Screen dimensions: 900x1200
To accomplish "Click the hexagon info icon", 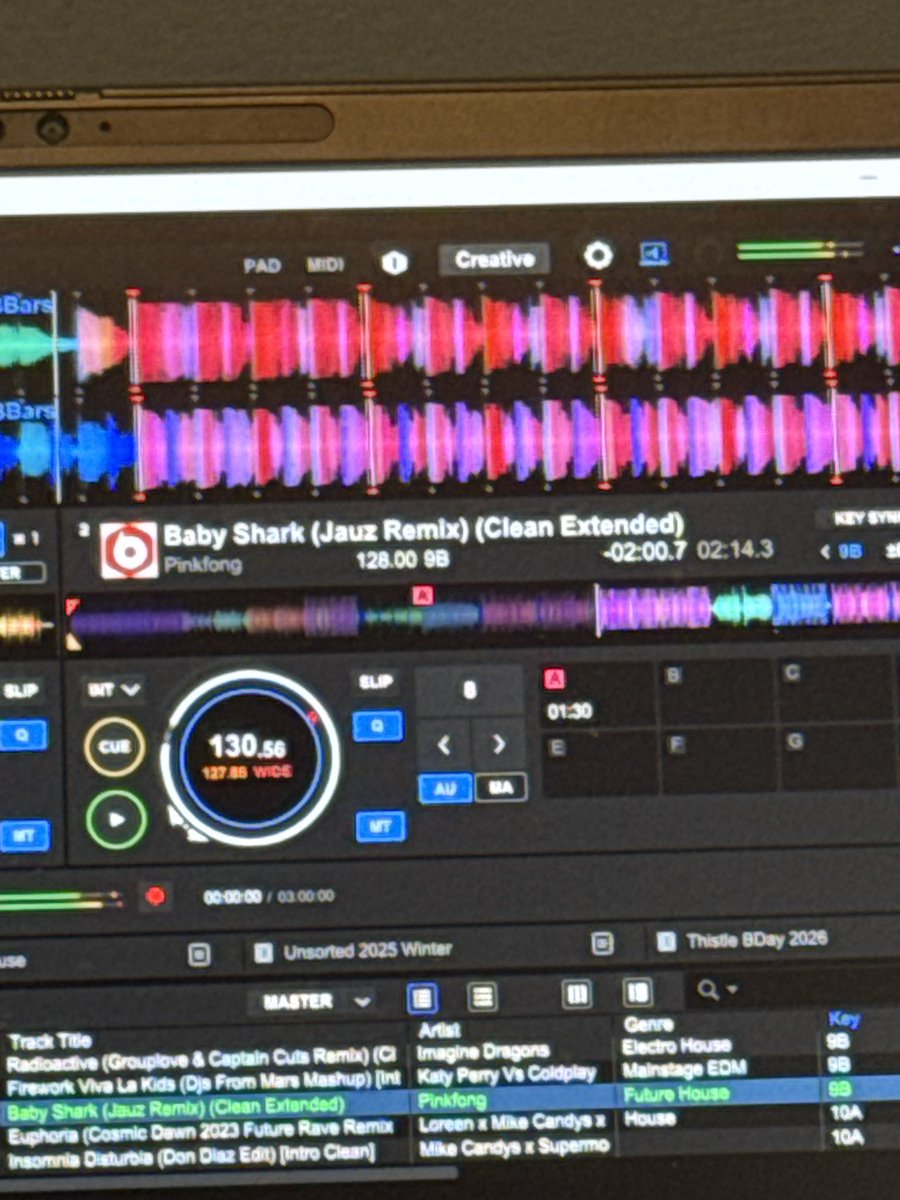I will [x=394, y=263].
